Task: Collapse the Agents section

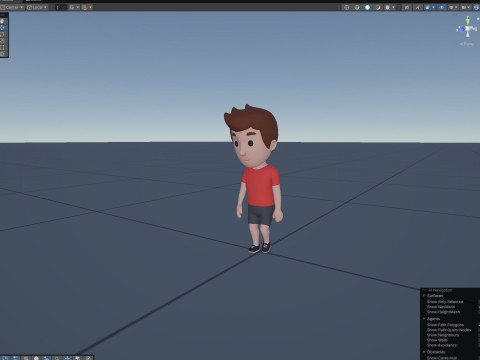Action: click(x=424, y=319)
